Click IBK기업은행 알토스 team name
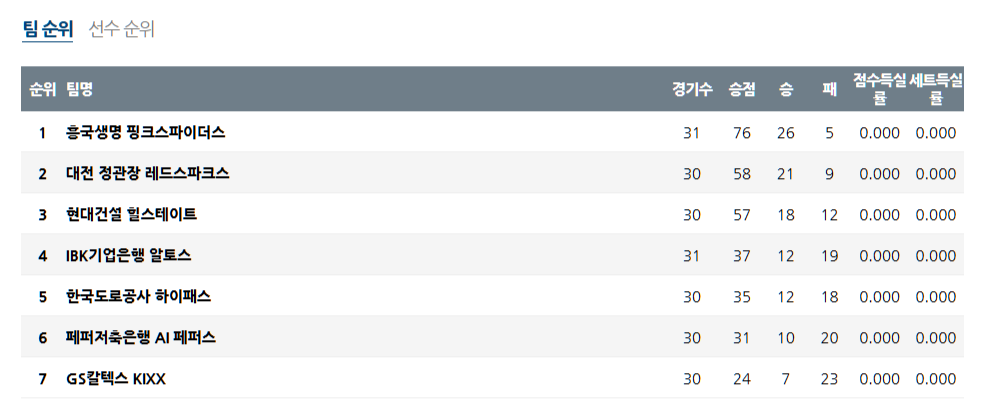This screenshot has height=405, width=990. [128, 255]
